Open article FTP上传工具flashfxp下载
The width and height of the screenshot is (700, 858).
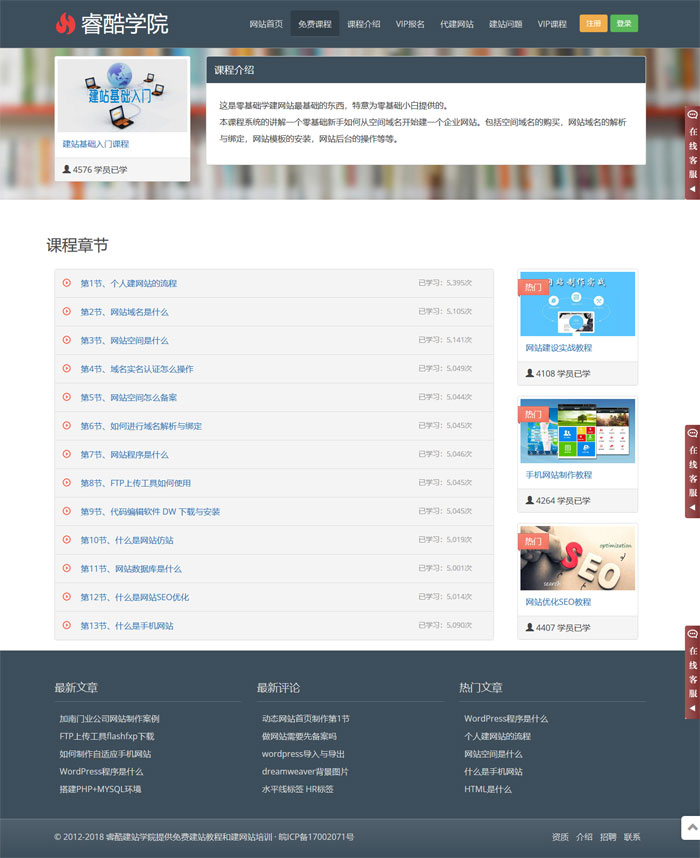click(107, 736)
